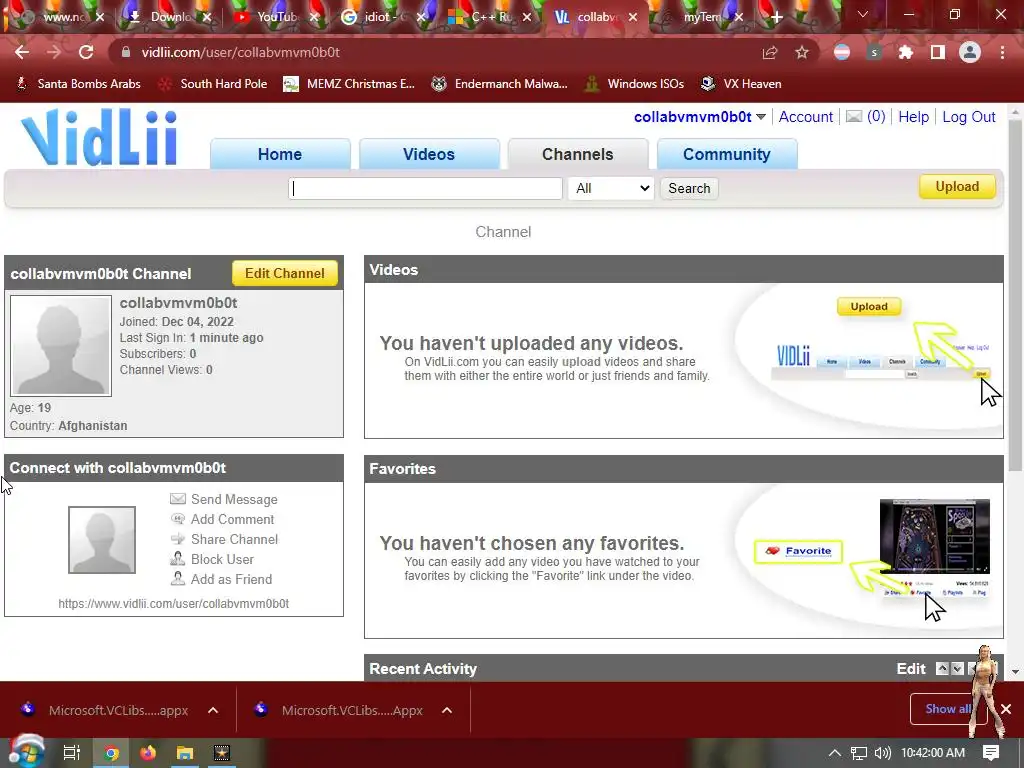
Task: Close the downloads bar
Action: (1006, 709)
